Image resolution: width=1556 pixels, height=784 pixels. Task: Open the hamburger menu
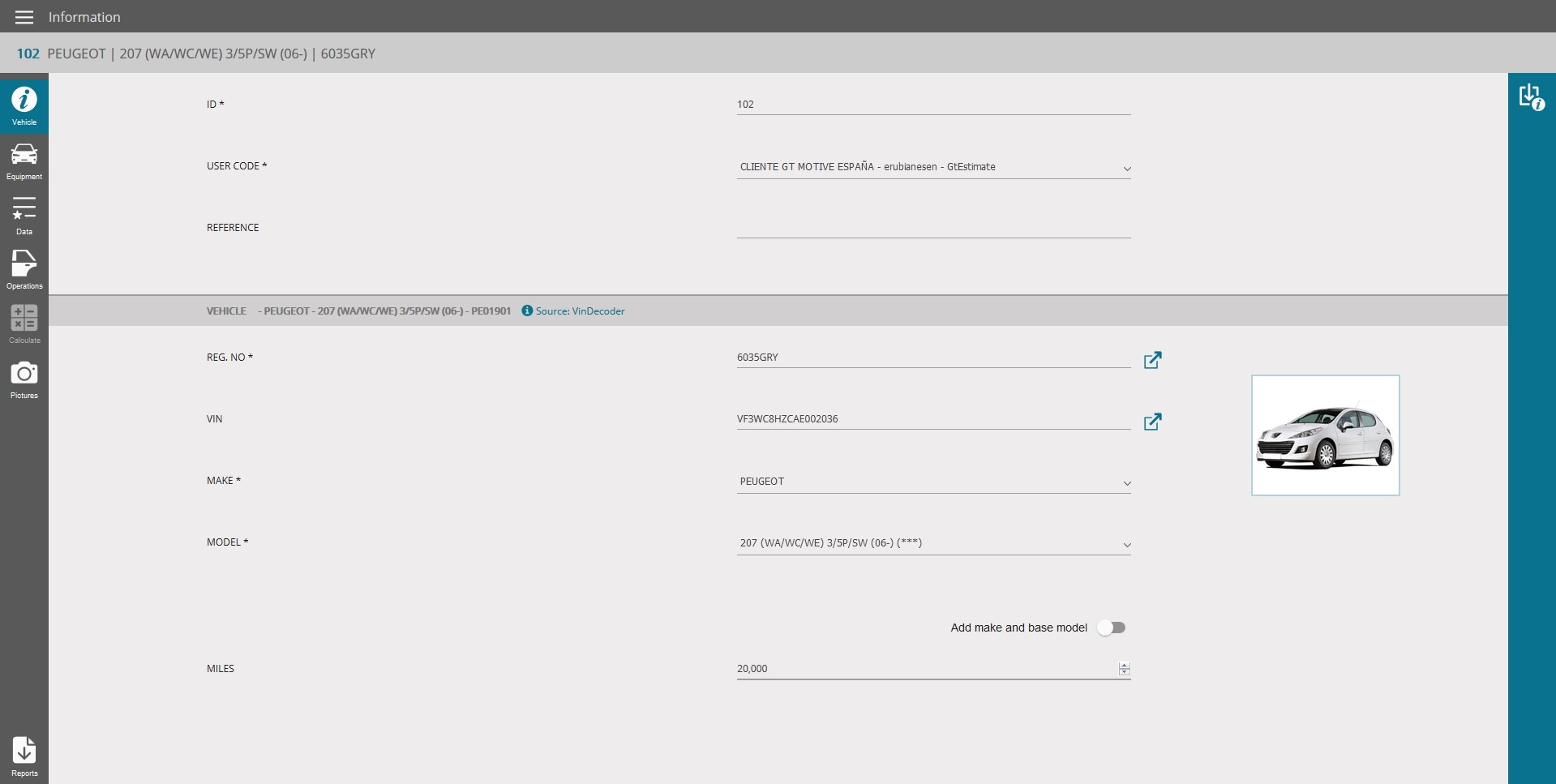(x=24, y=17)
